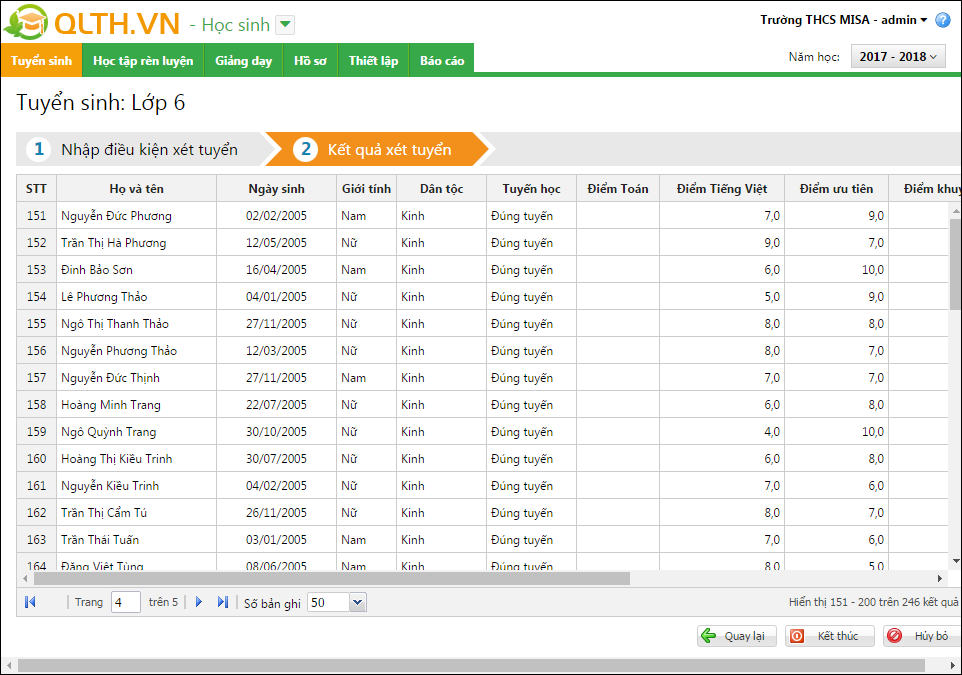Image resolution: width=962 pixels, height=675 pixels.
Task: Select row Nguyễn Phương Thảo
Action: (x=483, y=350)
